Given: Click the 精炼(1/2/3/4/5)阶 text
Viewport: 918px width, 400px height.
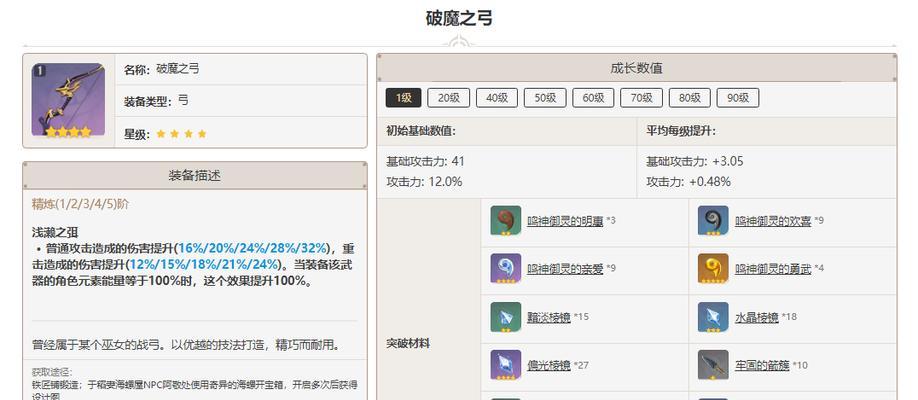Looking at the screenshot, I should pyautogui.click(x=80, y=204).
